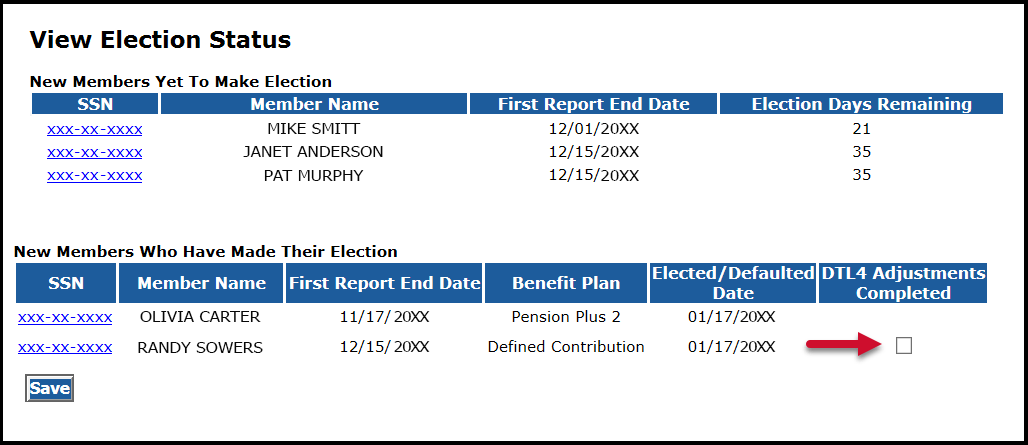Click the View Election Status heading
This screenshot has width=1028, height=445.
(160, 40)
